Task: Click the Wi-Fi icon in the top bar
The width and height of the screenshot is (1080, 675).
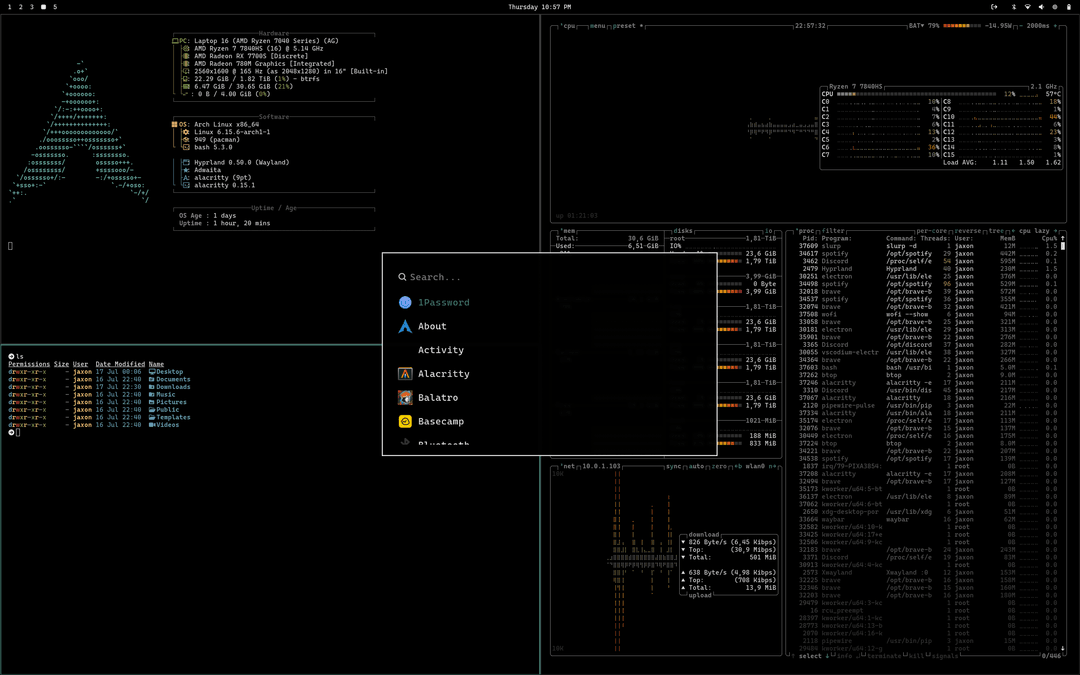Action: tap(1028, 7)
